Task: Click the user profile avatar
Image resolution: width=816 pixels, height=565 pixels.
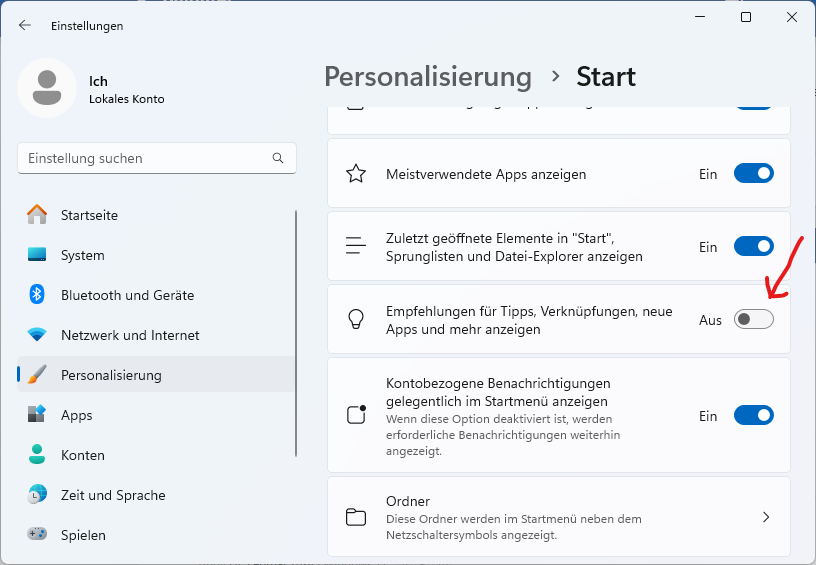Action: [x=47, y=88]
